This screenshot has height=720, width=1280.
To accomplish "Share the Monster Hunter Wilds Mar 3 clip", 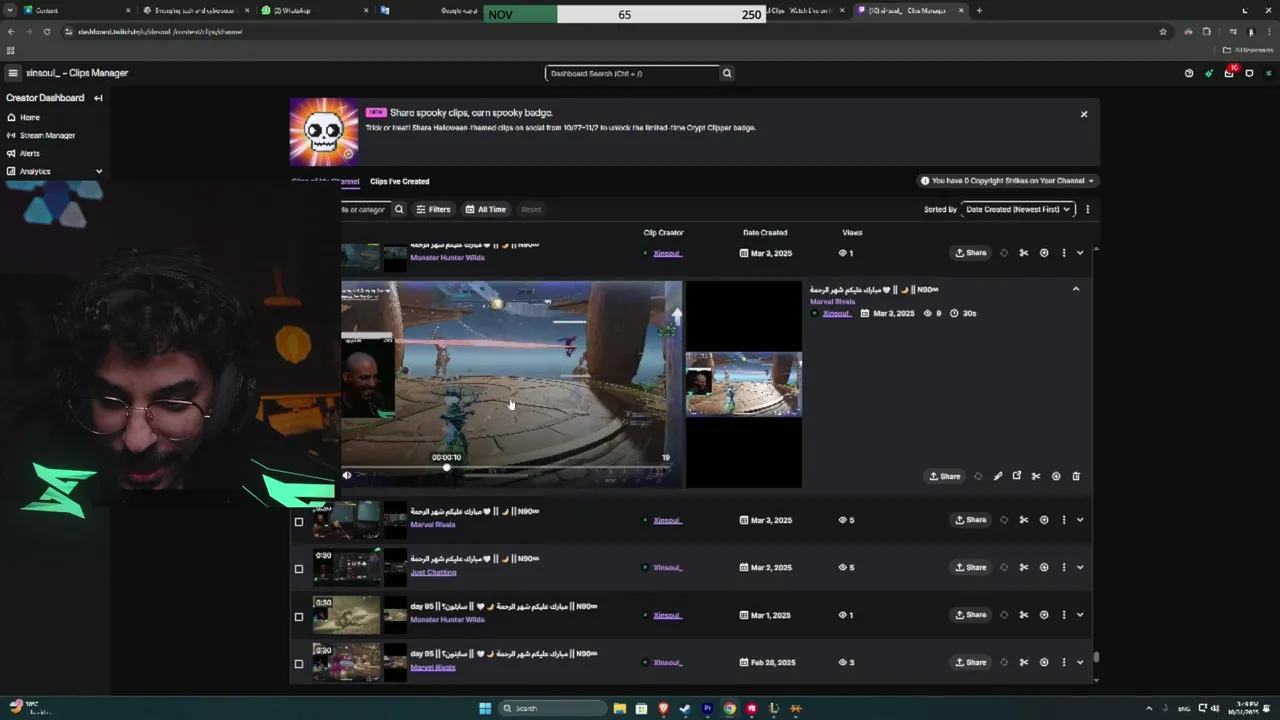I will [970, 253].
